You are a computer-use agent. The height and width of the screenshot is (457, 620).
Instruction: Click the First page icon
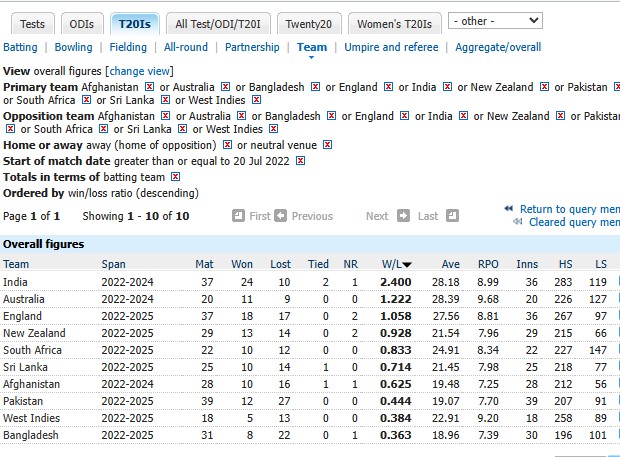[238, 216]
